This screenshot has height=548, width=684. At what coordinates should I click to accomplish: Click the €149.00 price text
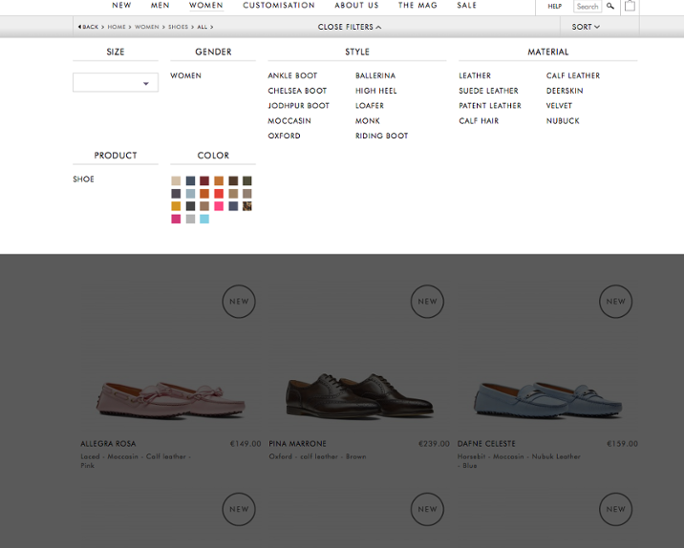[x=246, y=444]
